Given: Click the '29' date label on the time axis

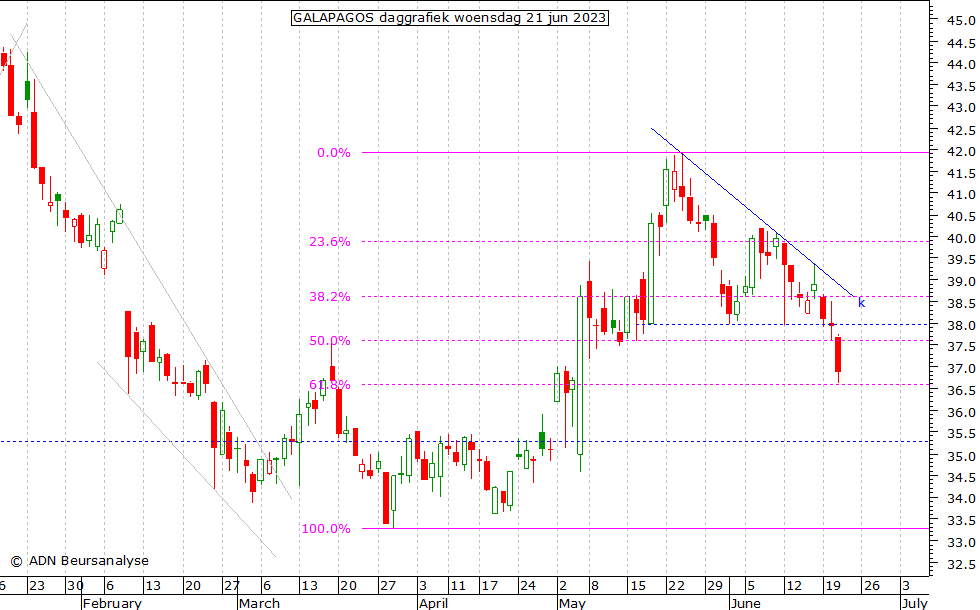Looking at the screenshot, I should 715,586.
